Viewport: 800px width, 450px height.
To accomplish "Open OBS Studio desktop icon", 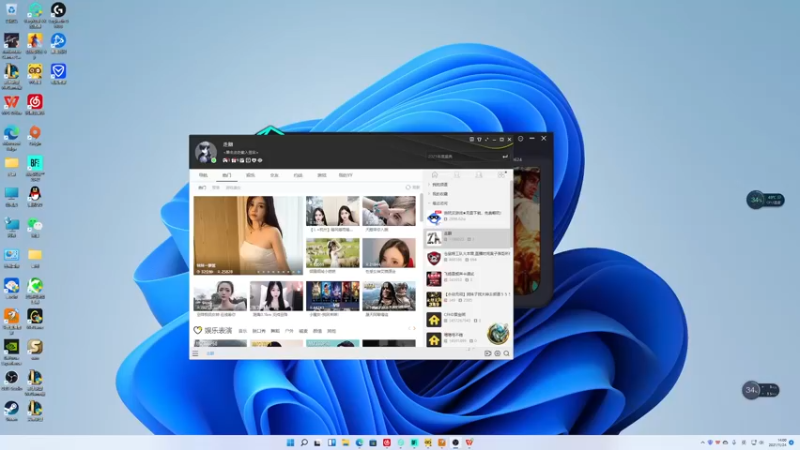I will tap(11, 380).
